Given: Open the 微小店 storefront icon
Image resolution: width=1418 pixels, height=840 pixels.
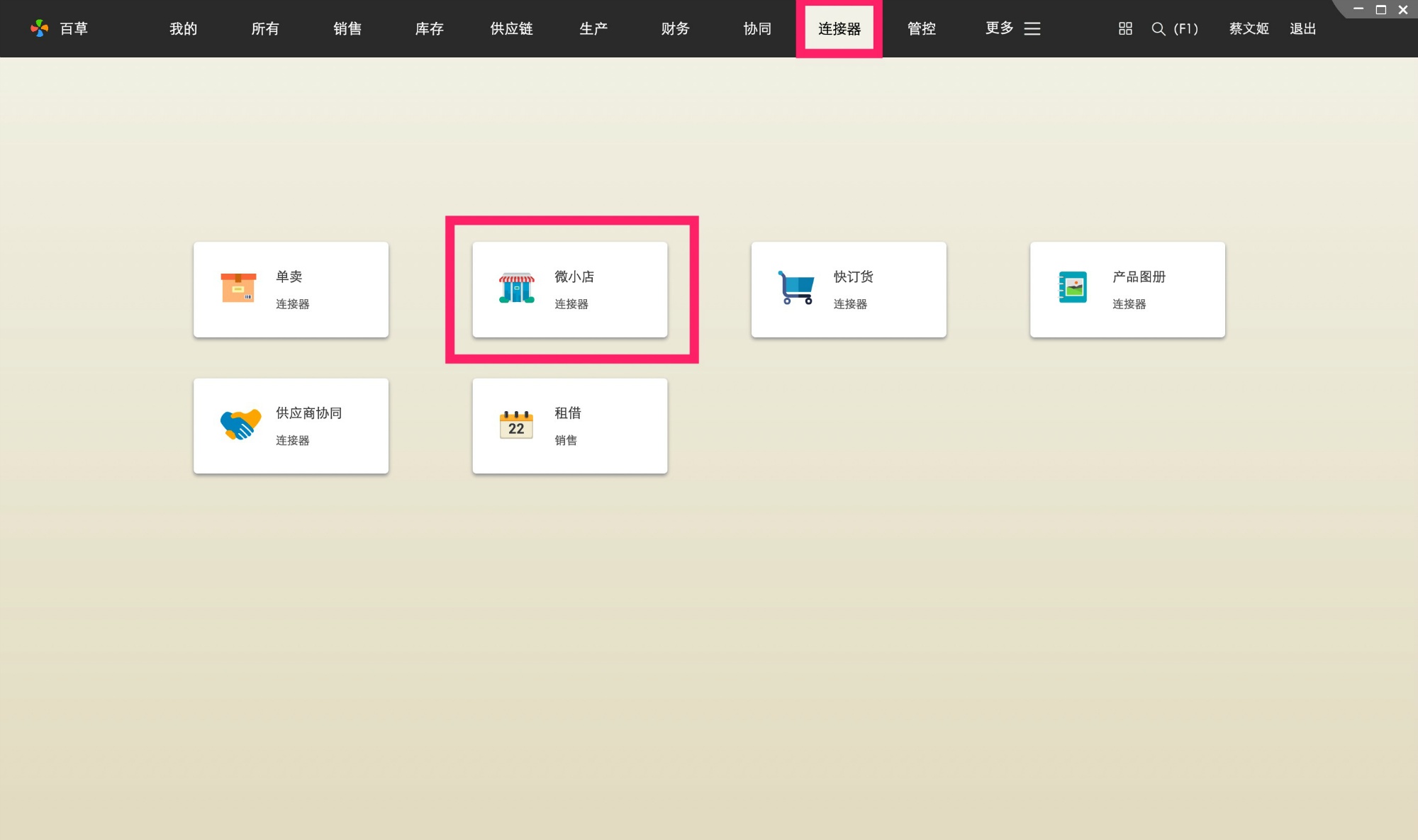Looking at the screenshot, I should (516, 288).
